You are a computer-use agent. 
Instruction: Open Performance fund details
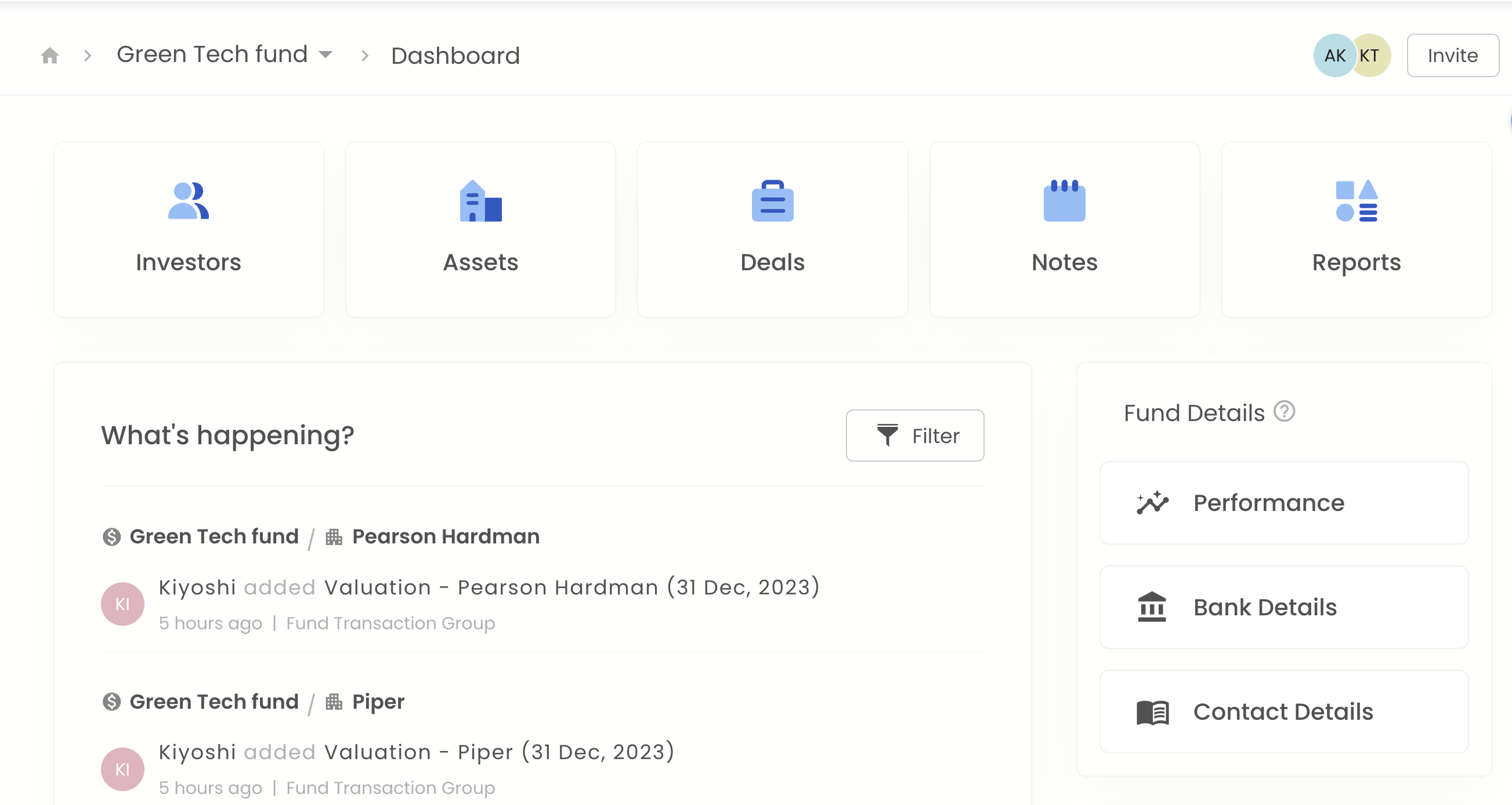click(1283, 503)
